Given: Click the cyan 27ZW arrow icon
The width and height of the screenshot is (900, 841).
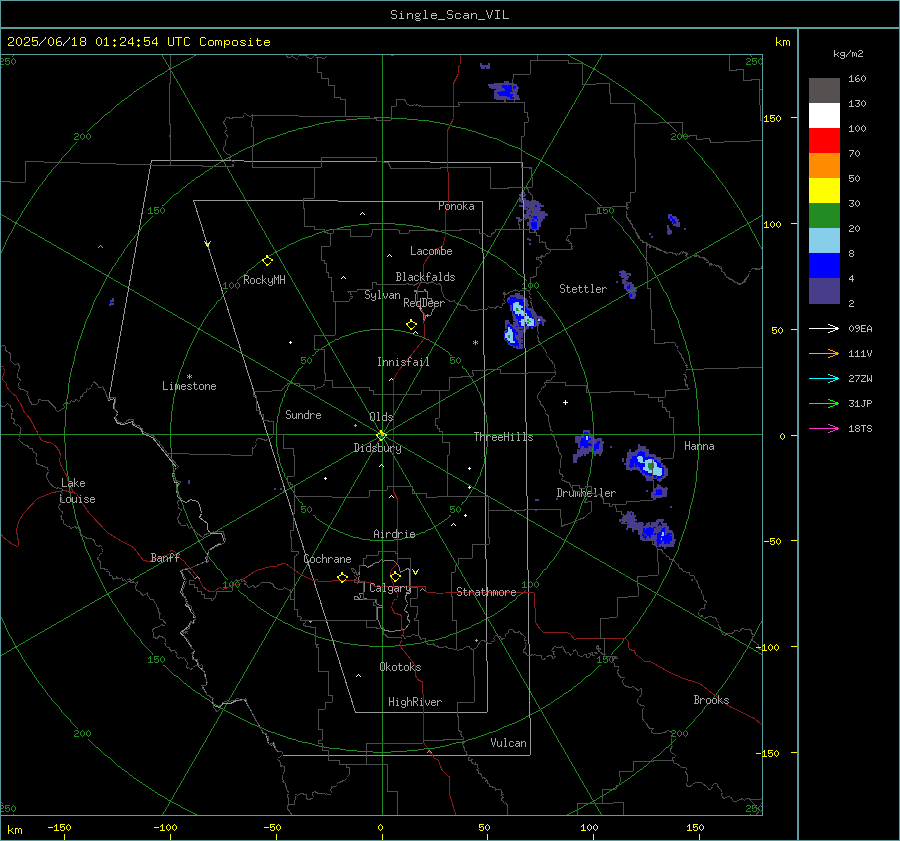Looking at the screenshot, I should 824,378.
